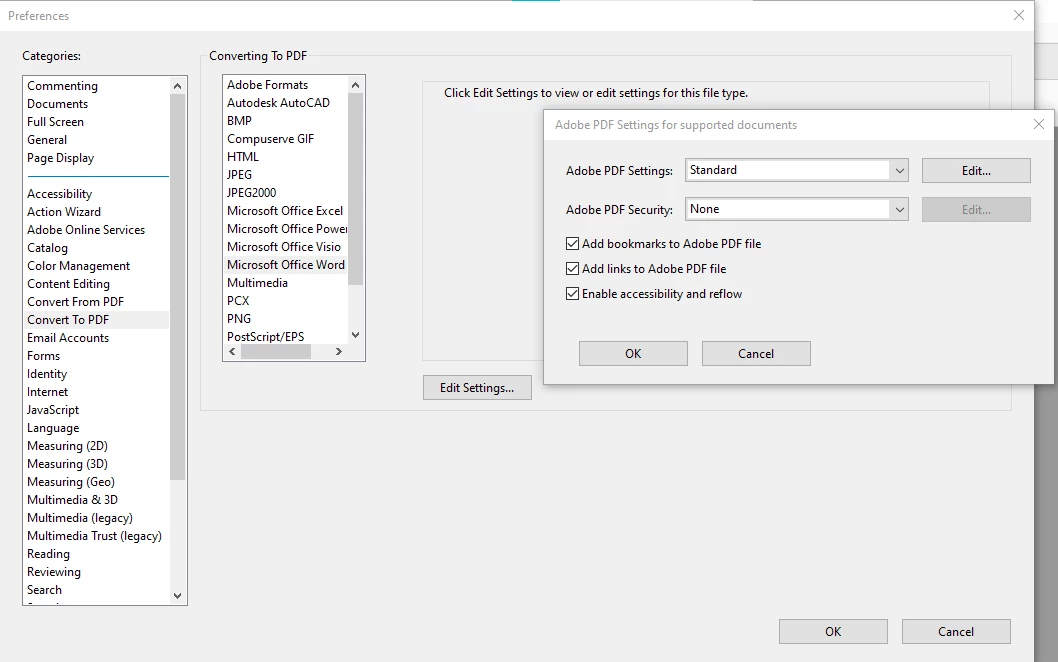Select General category

point(47,140)
